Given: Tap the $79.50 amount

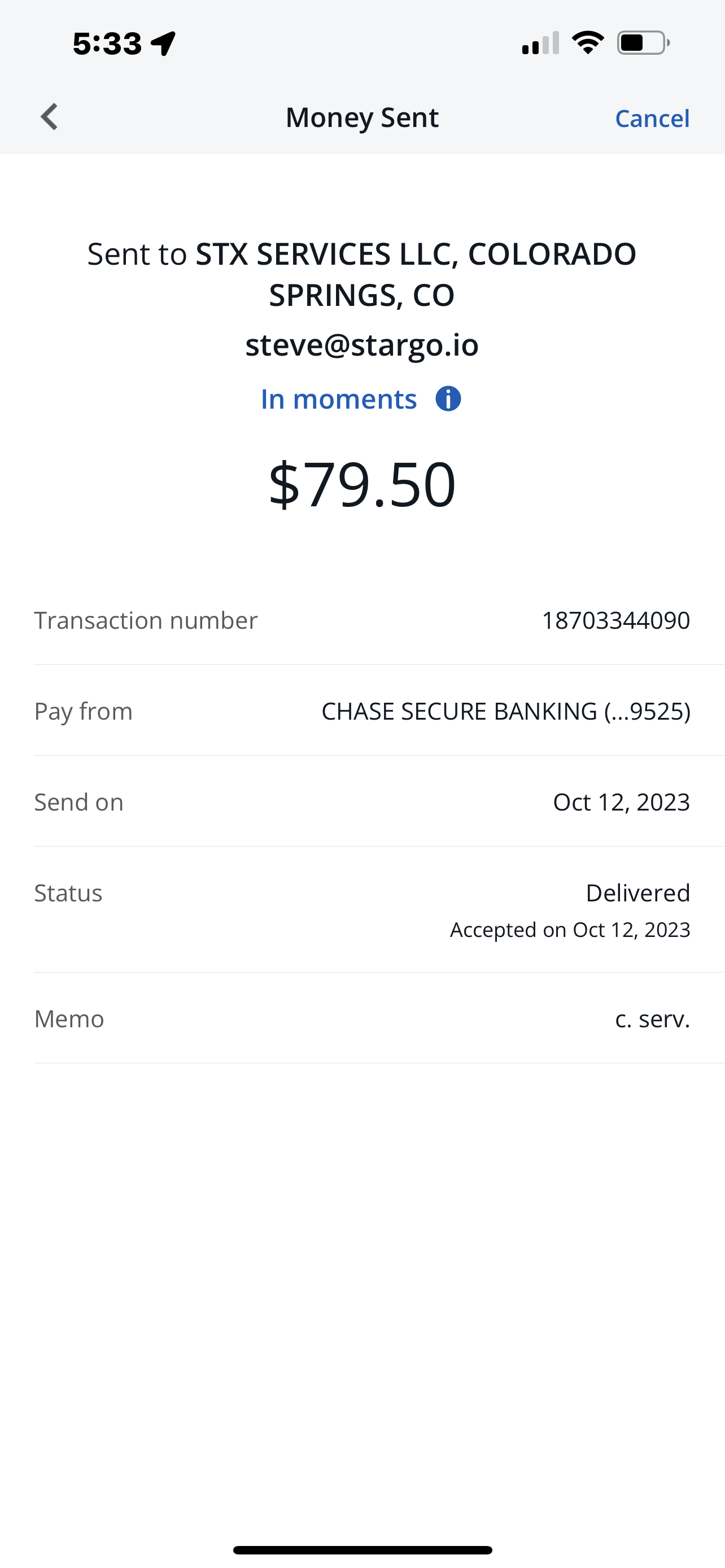Looking at the screenshot, I should tap(362, 484).
